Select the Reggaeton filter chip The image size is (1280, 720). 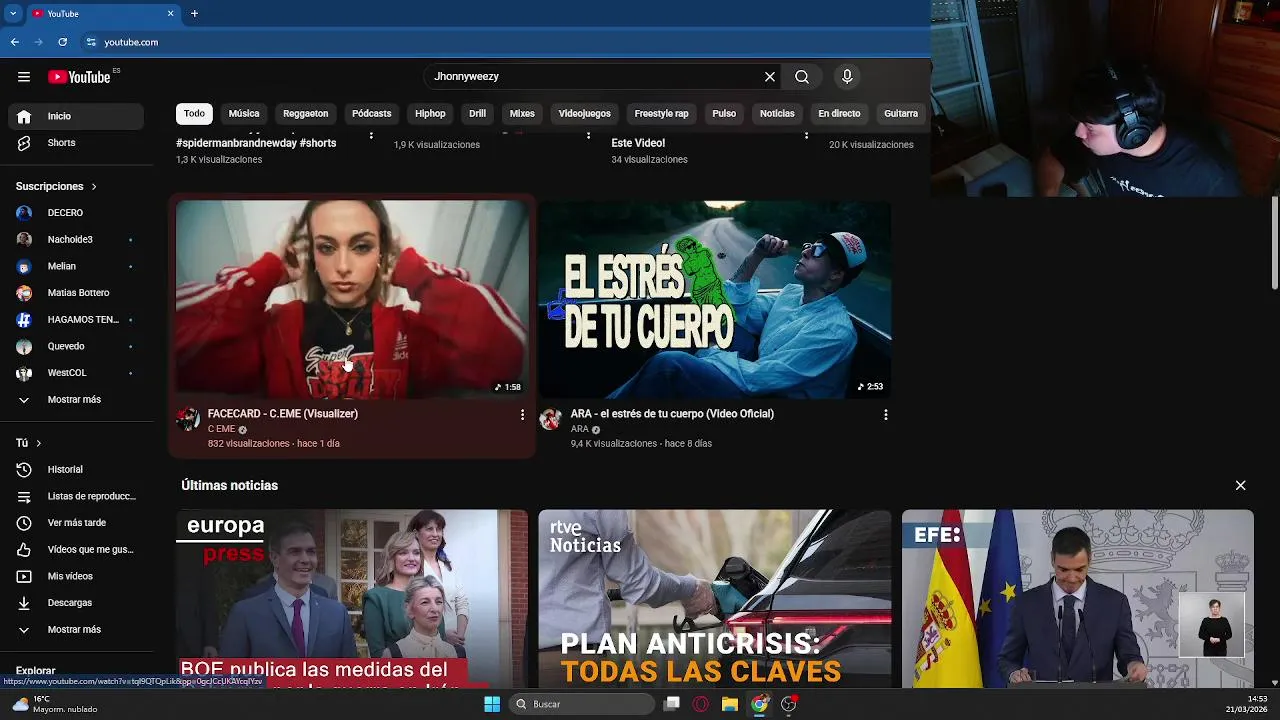click(305, 113)
